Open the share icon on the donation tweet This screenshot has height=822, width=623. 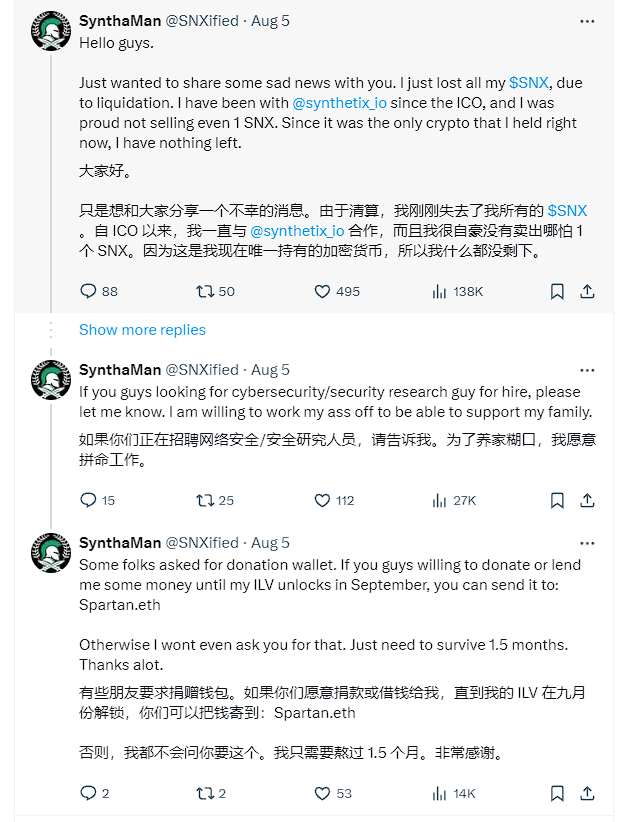[x=588, y=793]
